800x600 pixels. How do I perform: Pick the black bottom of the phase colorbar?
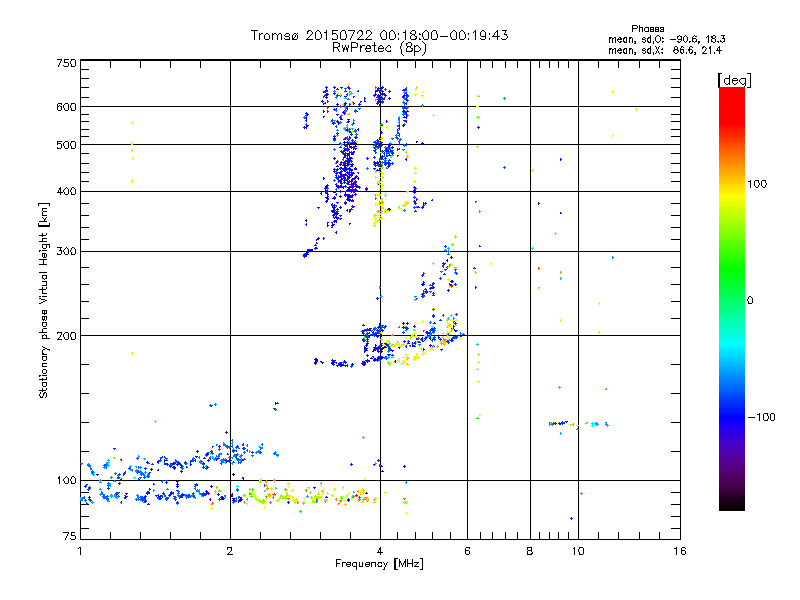click(732, 504)
